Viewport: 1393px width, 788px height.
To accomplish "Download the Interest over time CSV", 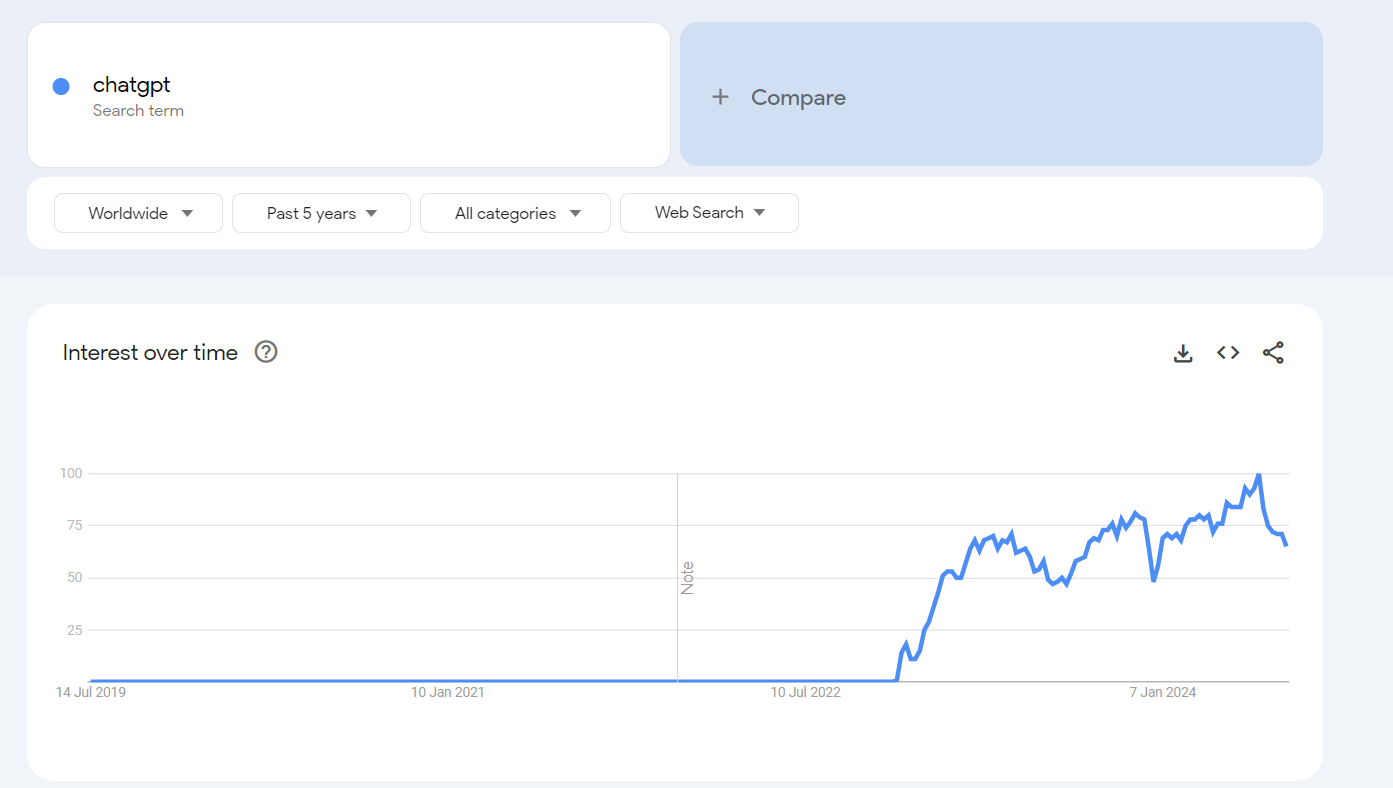I will [x=1183, y=353].
